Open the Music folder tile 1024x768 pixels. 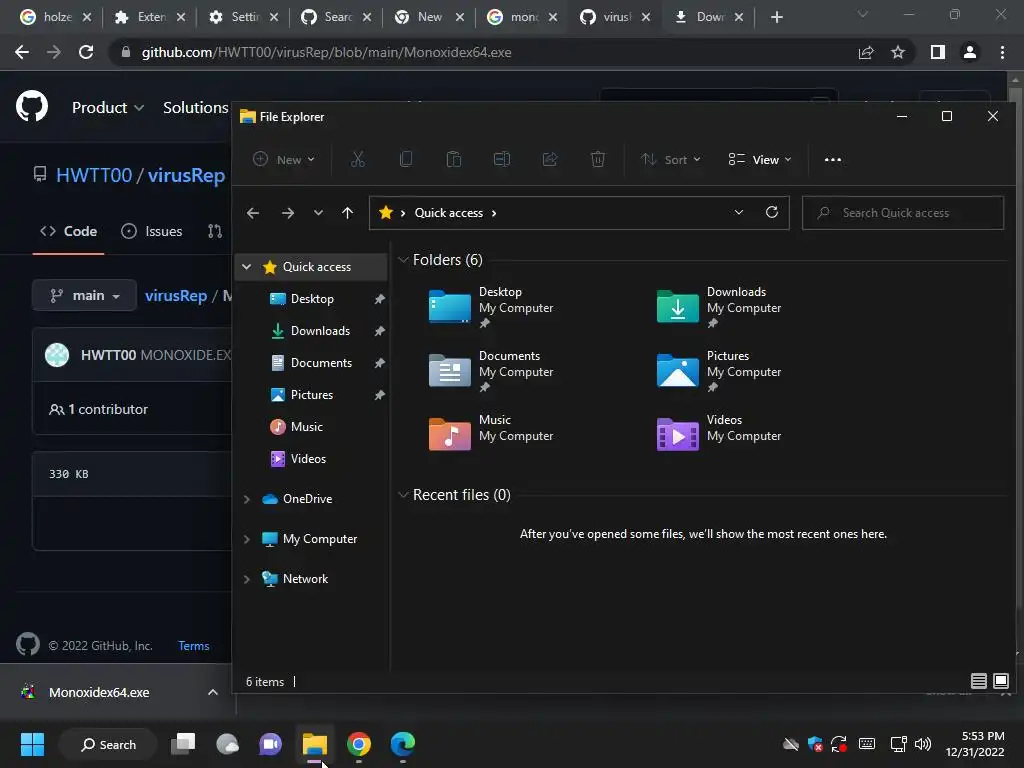click(x=491, y=435)
